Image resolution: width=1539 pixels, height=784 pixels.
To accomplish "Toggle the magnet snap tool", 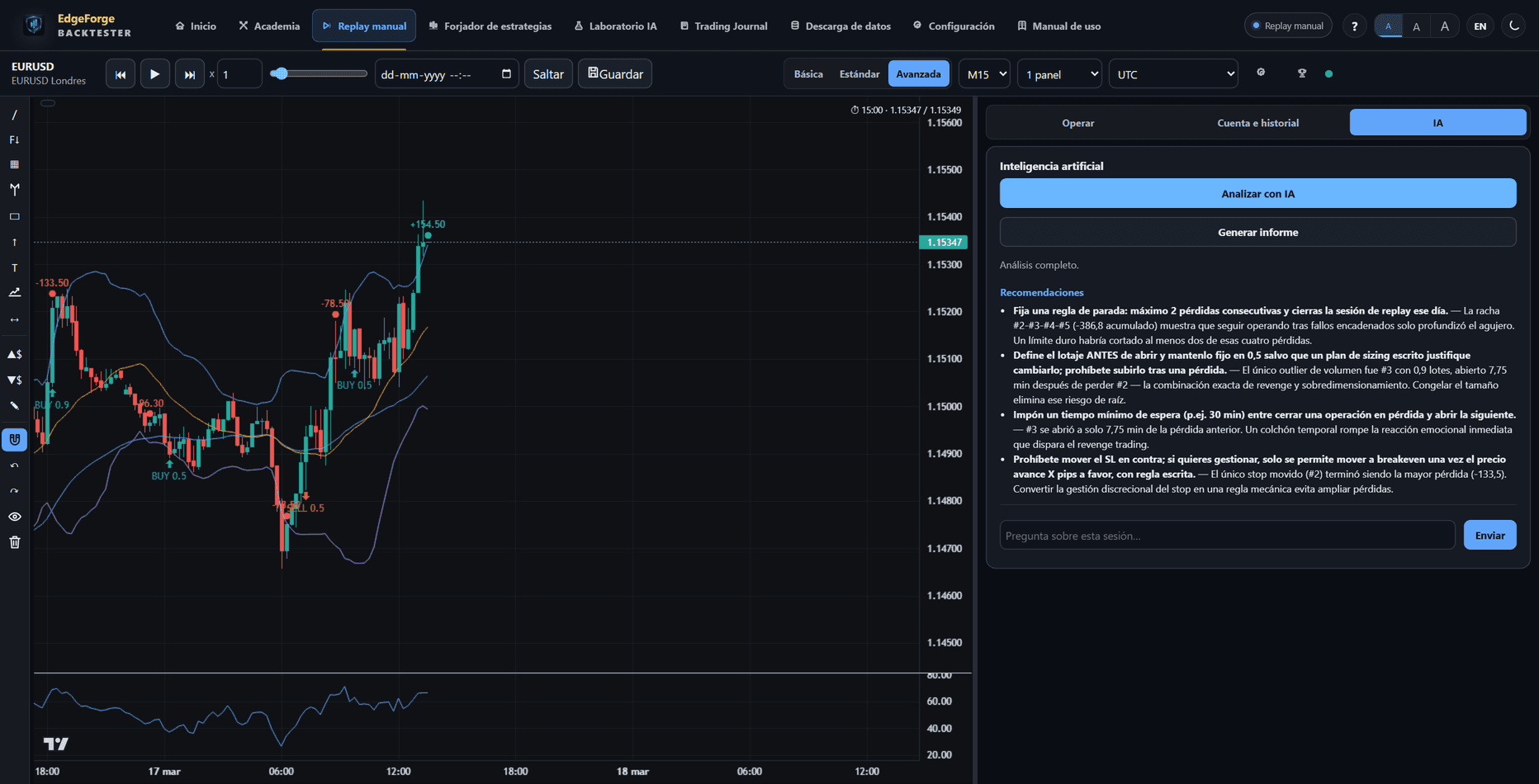I will click(x=15, y=440).
